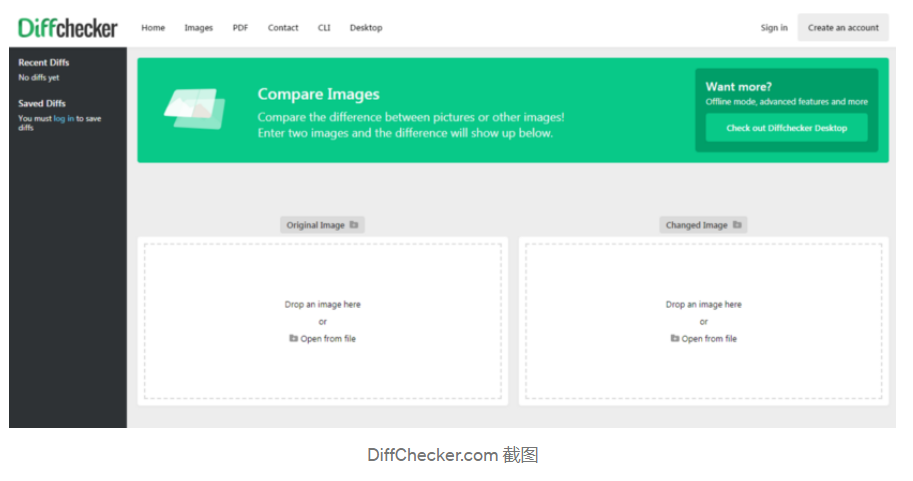
Task: Open the Home menu item
Action: (153, 27)
